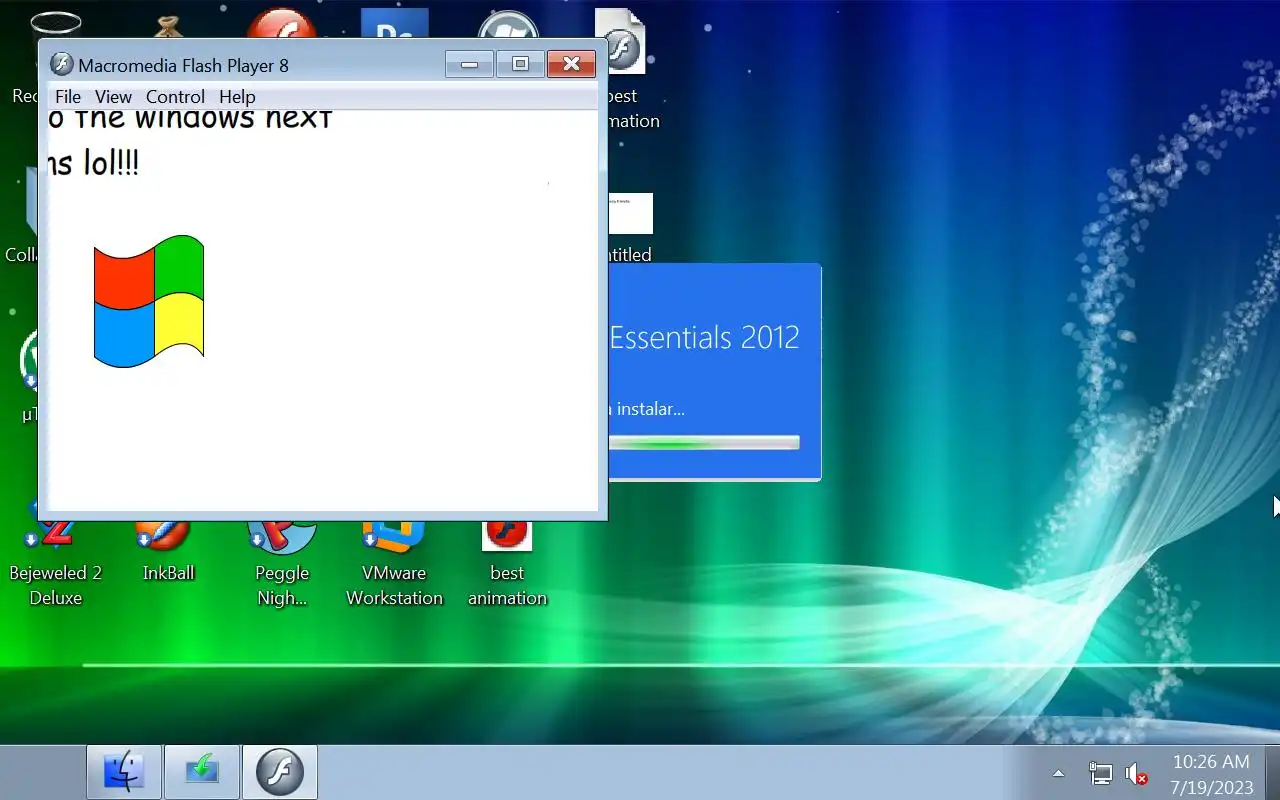Click the muted volume tray icon
The width and height of the screenshot is (1280, 800).
point(1136,773)
